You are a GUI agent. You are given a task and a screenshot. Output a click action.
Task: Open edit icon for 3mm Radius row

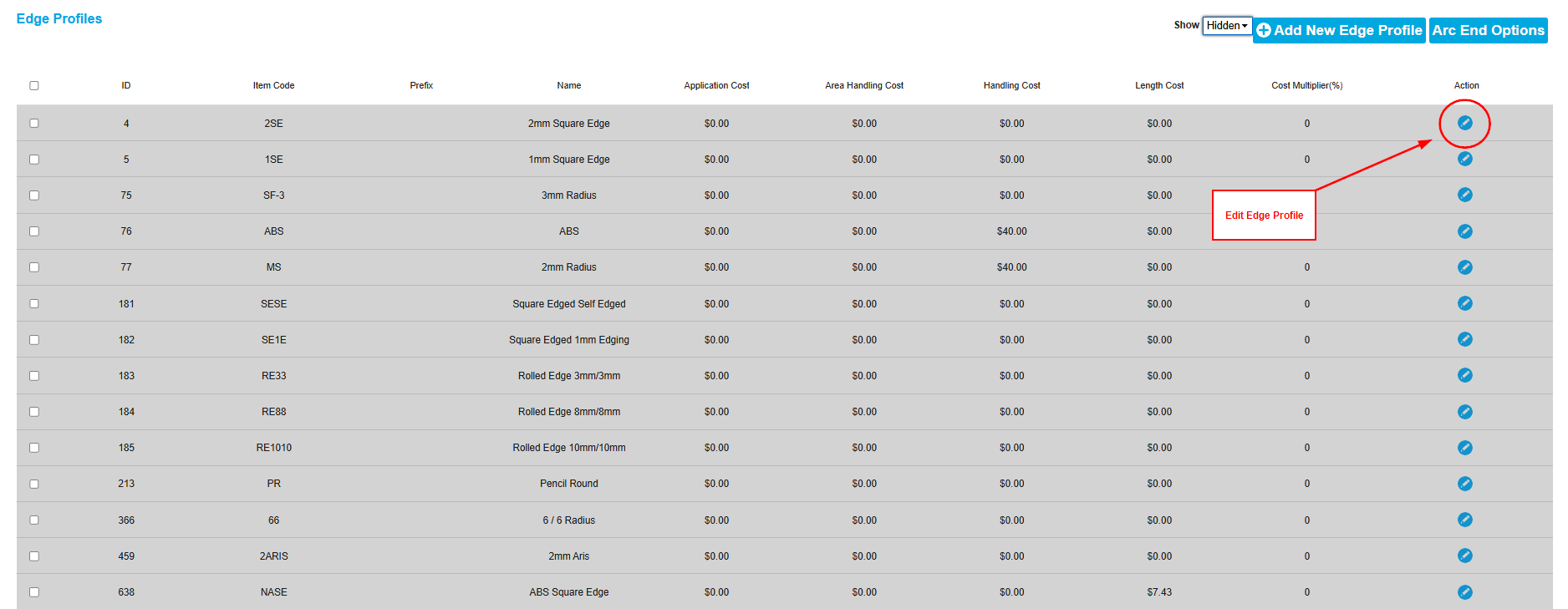(1464, 195)
